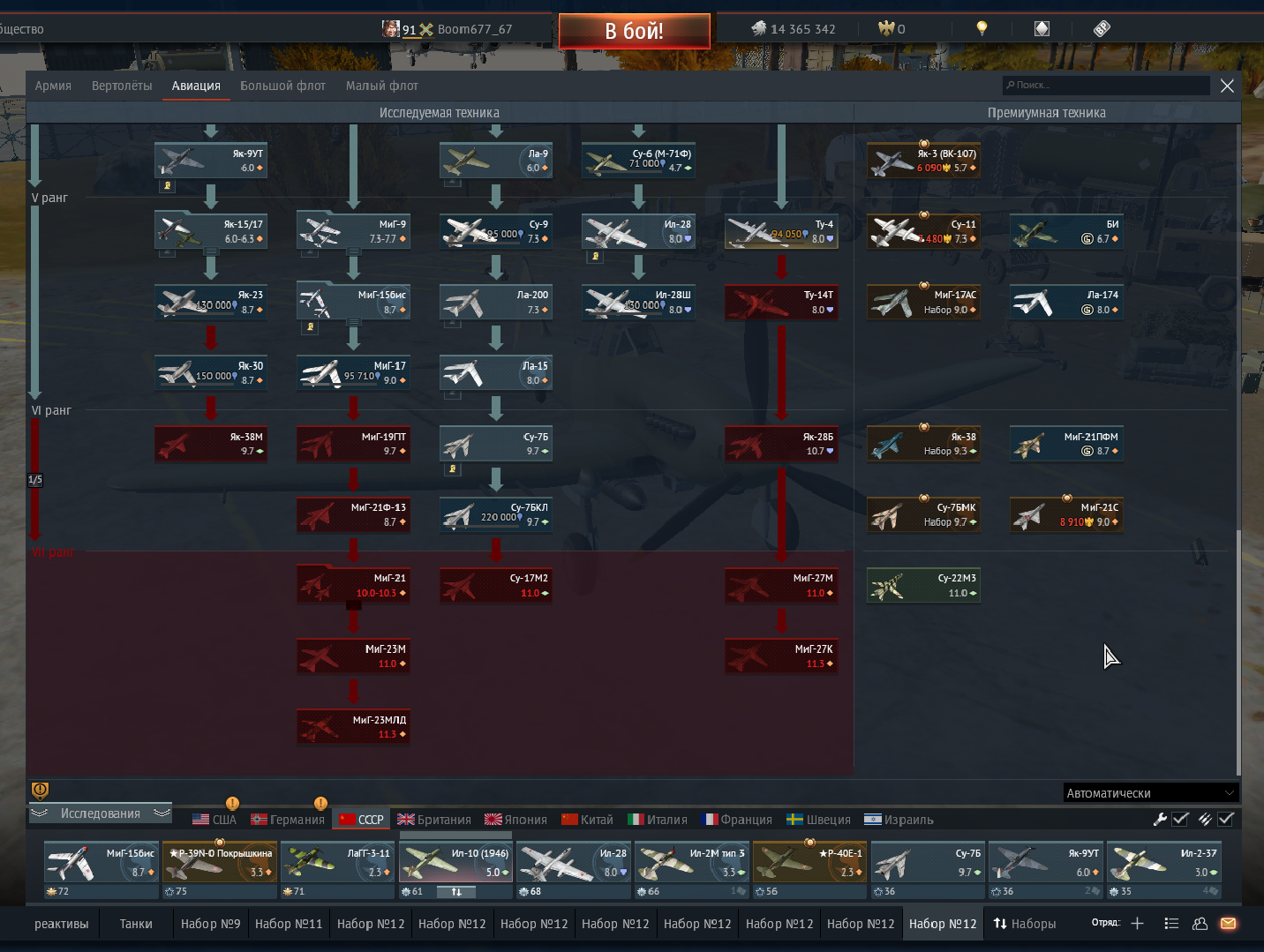The width and height of the screenshot is (1264, 952).
Task: Open the friends icon next to contacts
Action: (x=1200, y=923)
